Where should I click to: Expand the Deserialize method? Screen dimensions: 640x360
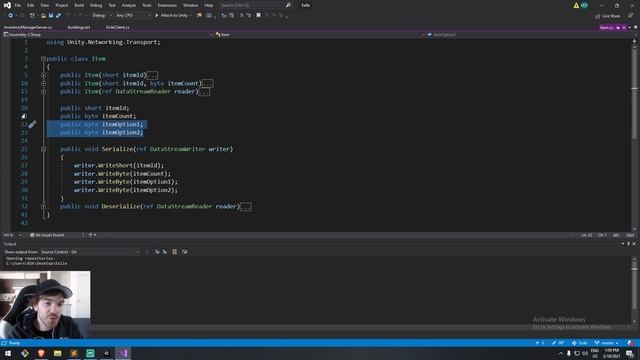43,207
